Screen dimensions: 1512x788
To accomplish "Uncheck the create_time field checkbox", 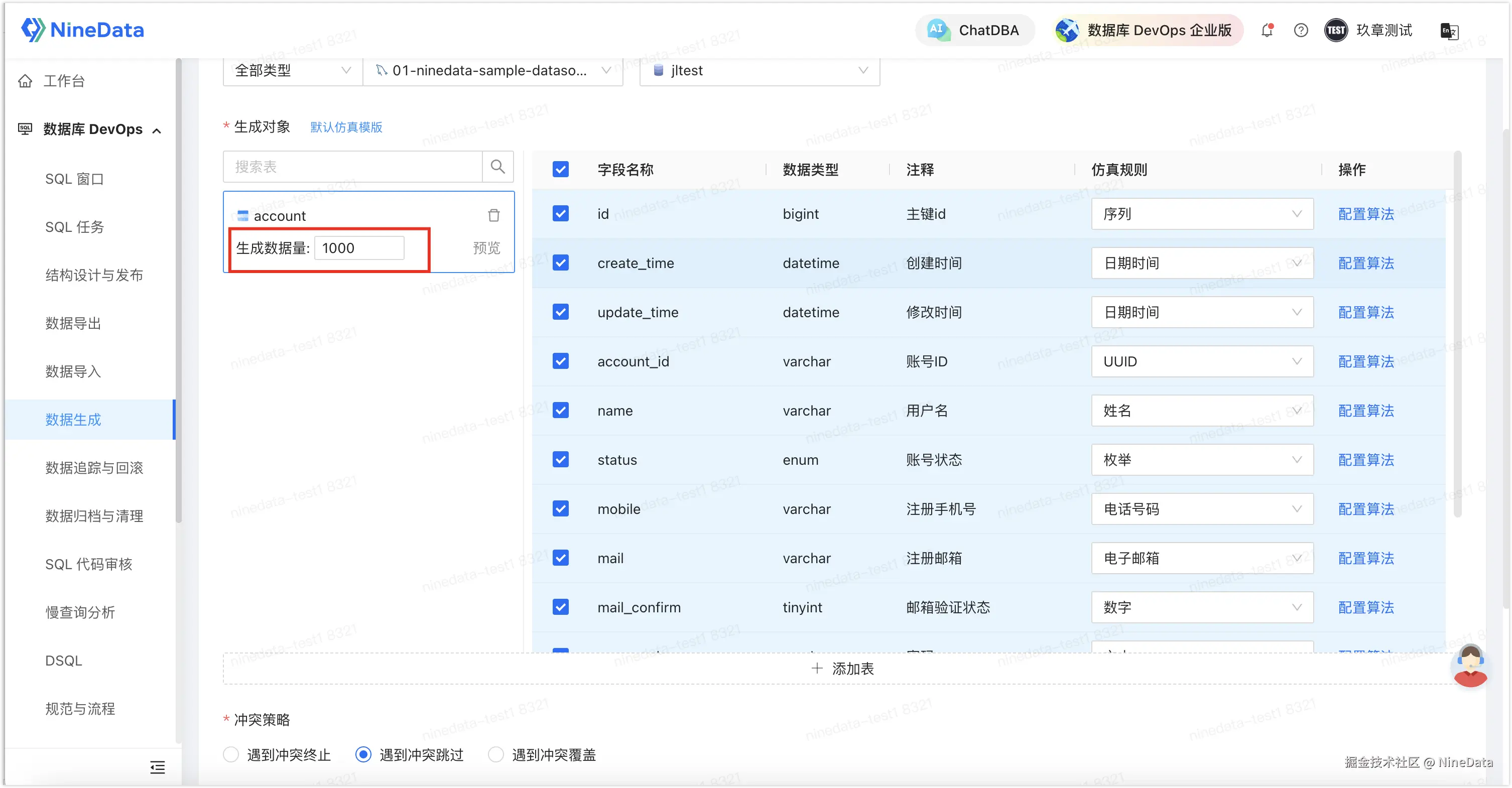I will click(x=561, y=263).
